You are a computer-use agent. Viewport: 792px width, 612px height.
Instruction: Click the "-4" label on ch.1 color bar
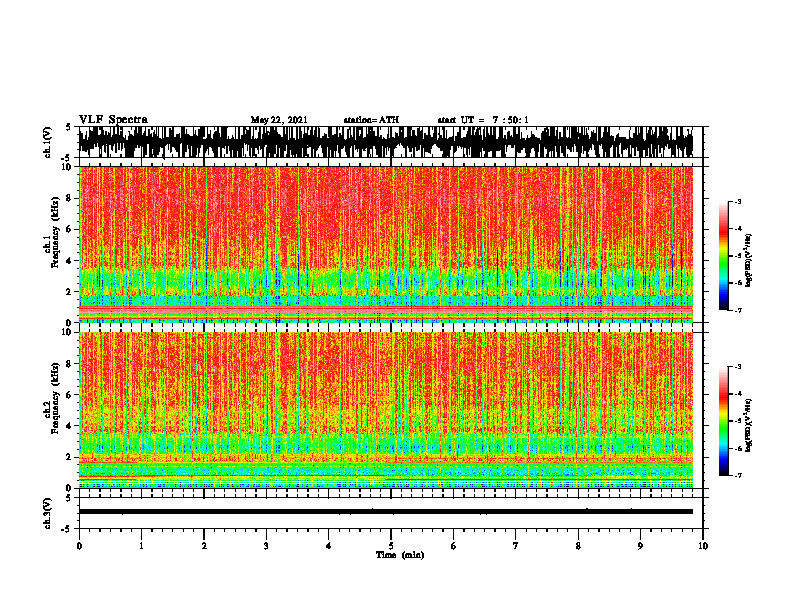(738, 229)
